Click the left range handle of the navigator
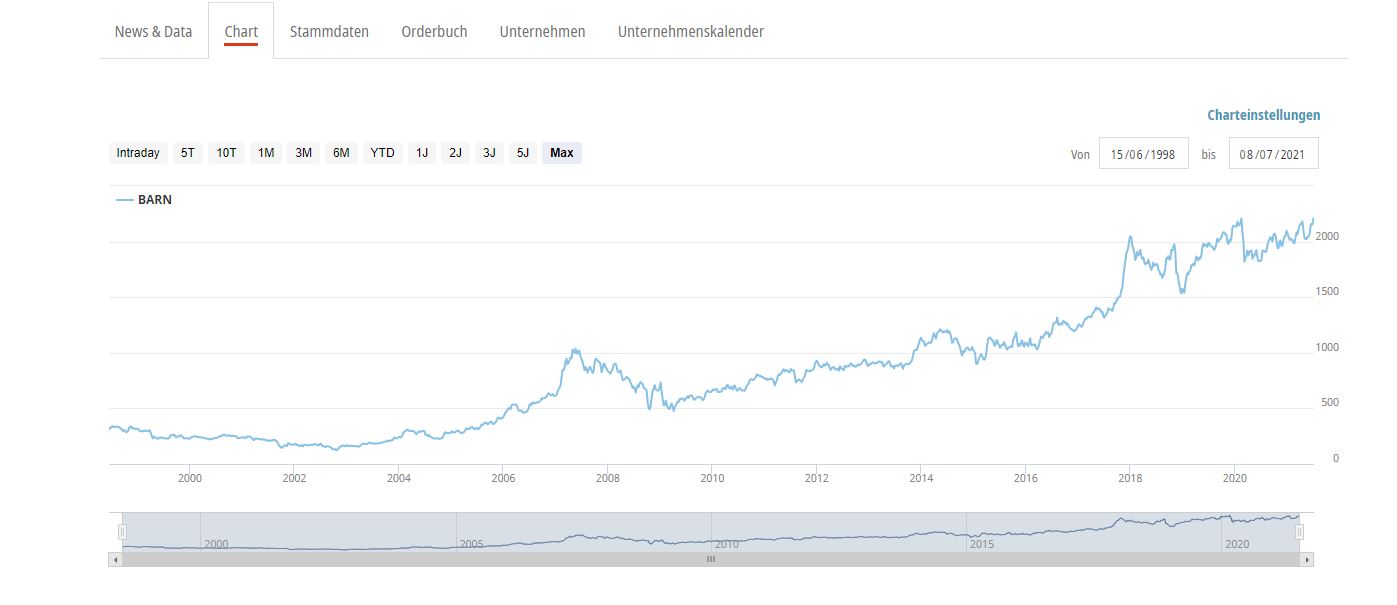The image size is (1397, 605). click(122, 532)
